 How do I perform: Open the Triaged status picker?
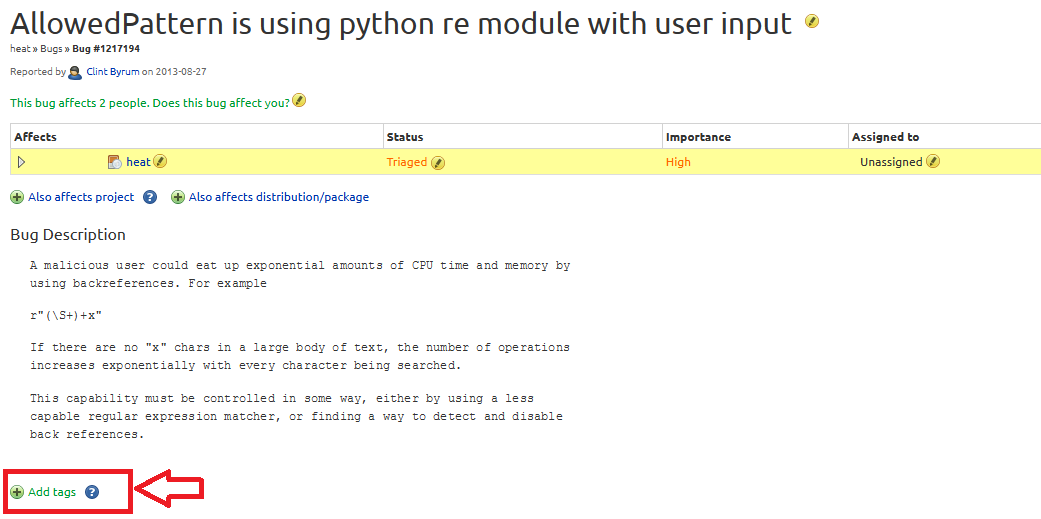[406, 162]
